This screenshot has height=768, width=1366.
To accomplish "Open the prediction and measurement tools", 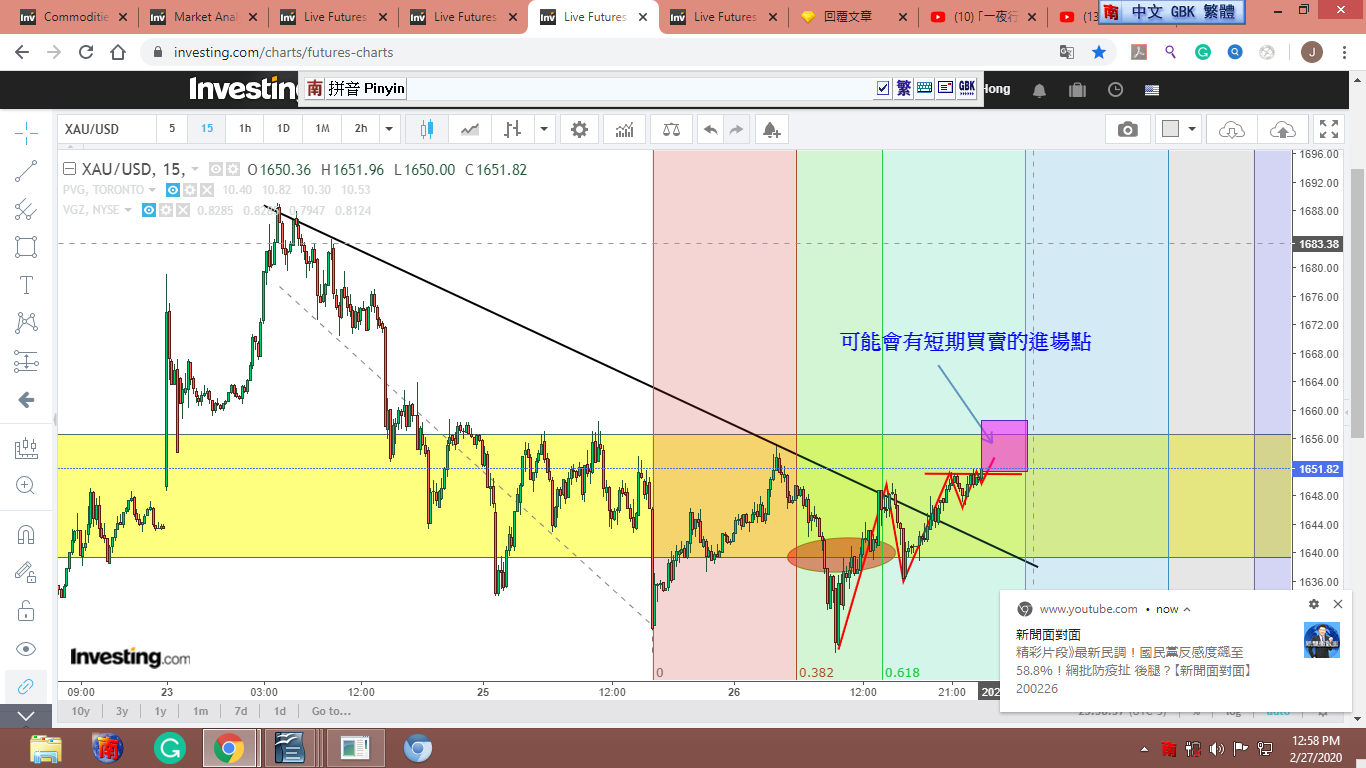I will point(26,361).
